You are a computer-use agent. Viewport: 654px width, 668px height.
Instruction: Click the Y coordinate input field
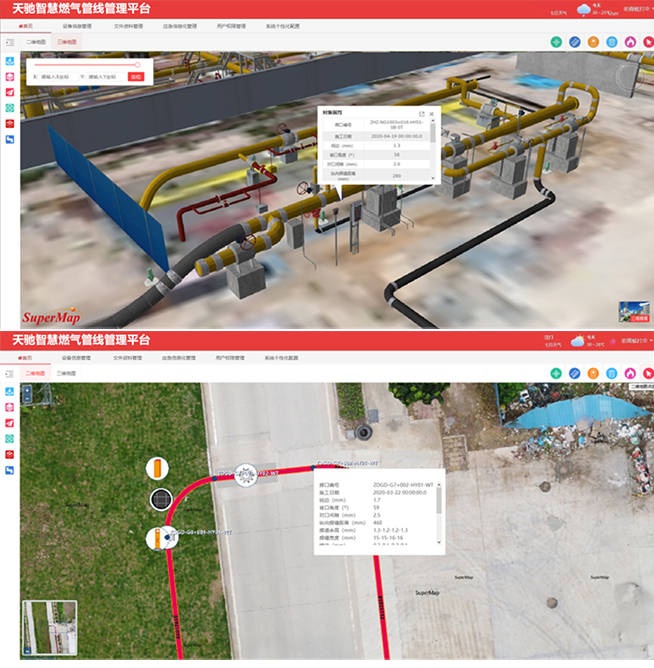[106, 76]
